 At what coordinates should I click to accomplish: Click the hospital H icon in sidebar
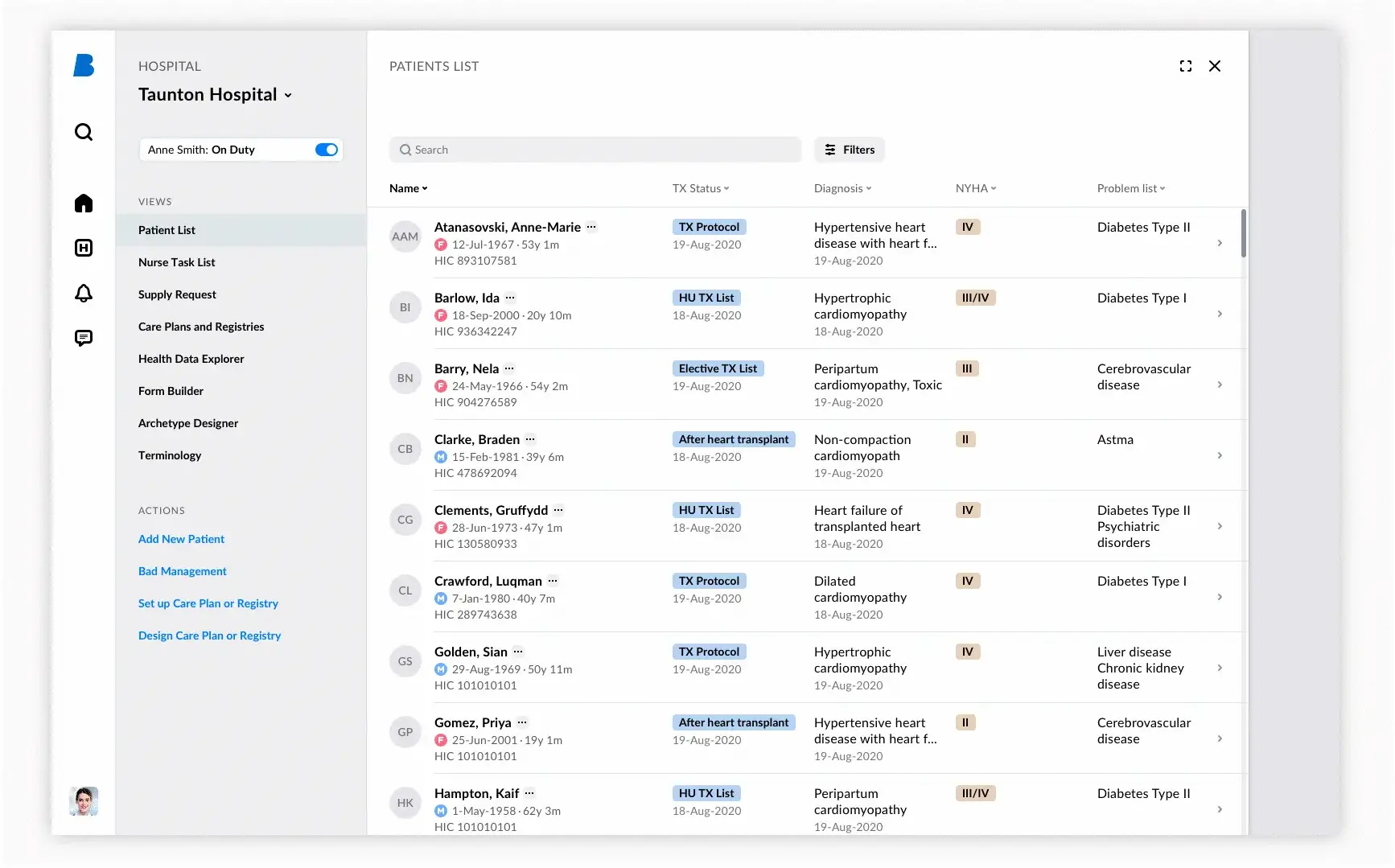tap(84, 248)
